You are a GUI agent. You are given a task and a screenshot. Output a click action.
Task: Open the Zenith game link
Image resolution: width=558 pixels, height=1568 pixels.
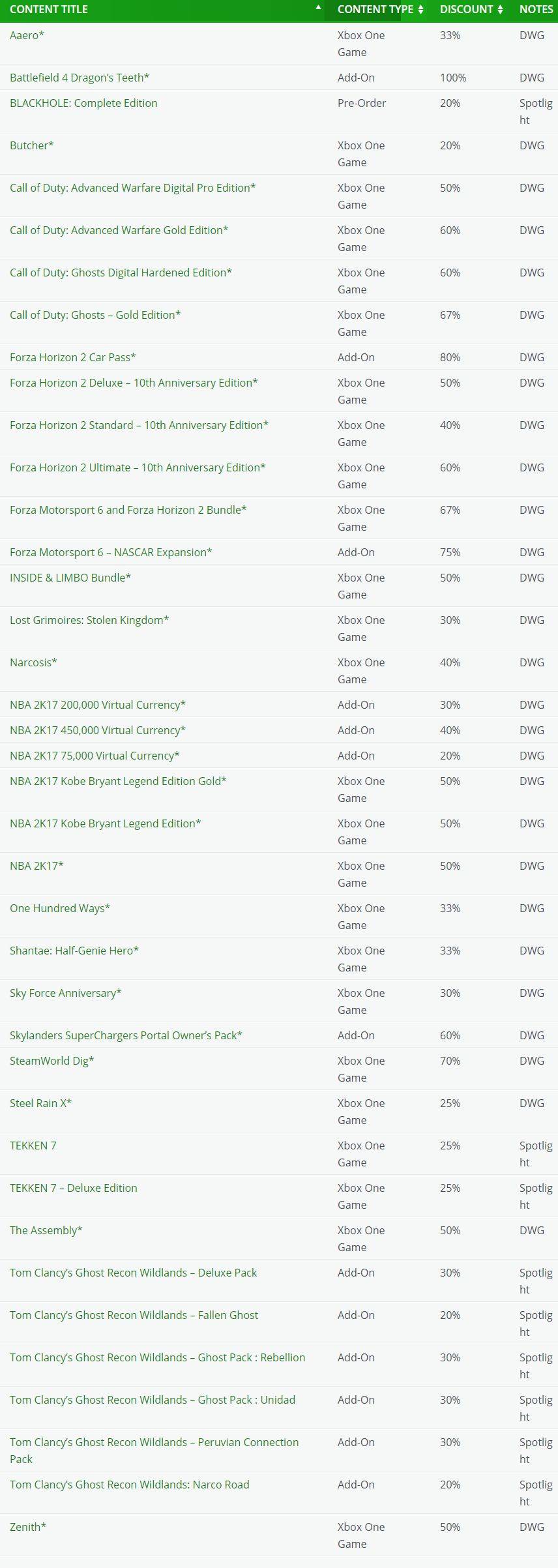coord(28,1527)
